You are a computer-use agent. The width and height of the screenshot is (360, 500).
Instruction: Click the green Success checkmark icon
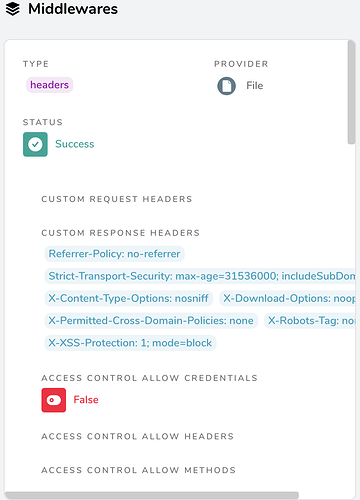pyautogui.click(x=35, y=144)
